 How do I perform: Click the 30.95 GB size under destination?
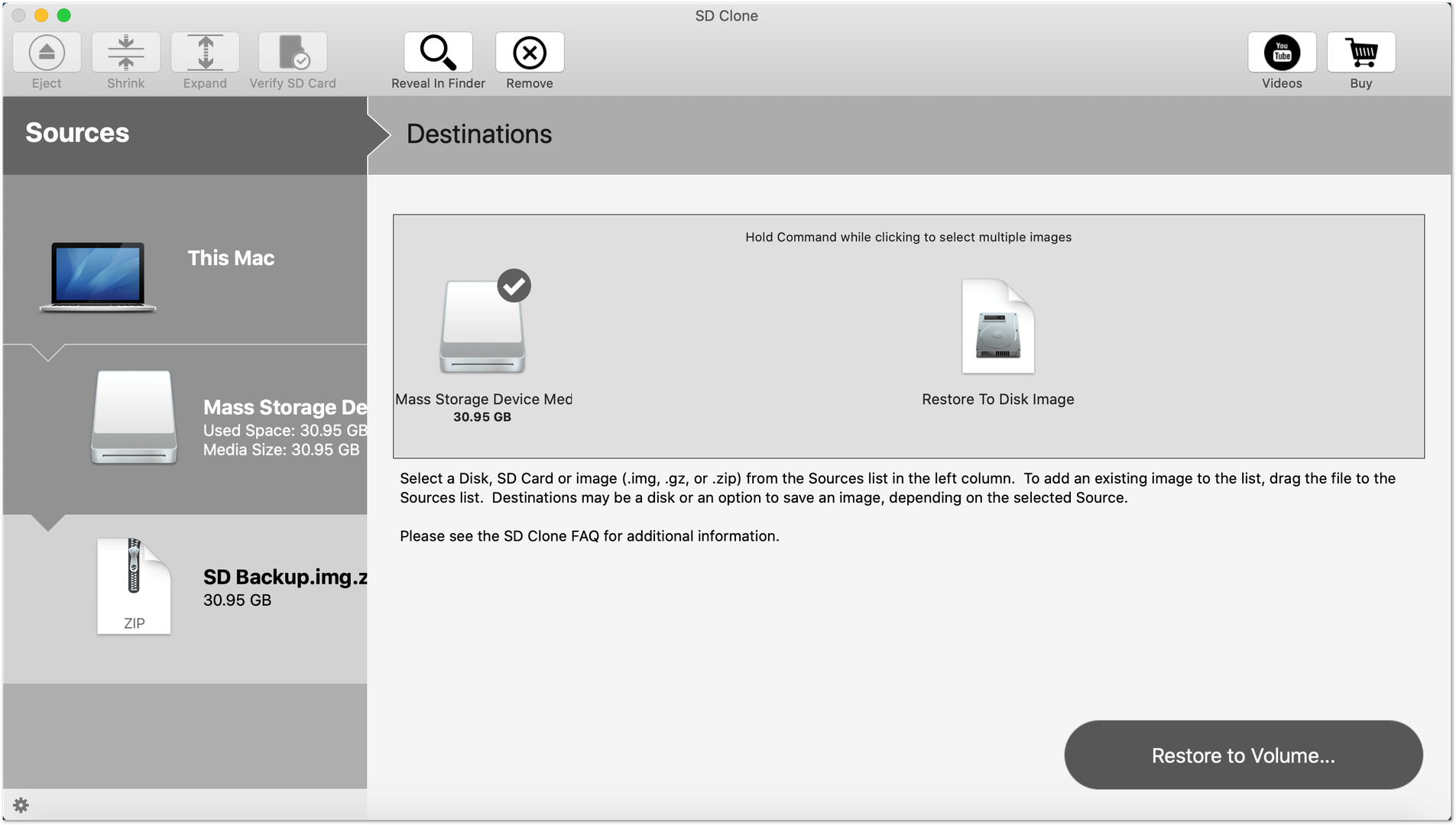(482, 417)
